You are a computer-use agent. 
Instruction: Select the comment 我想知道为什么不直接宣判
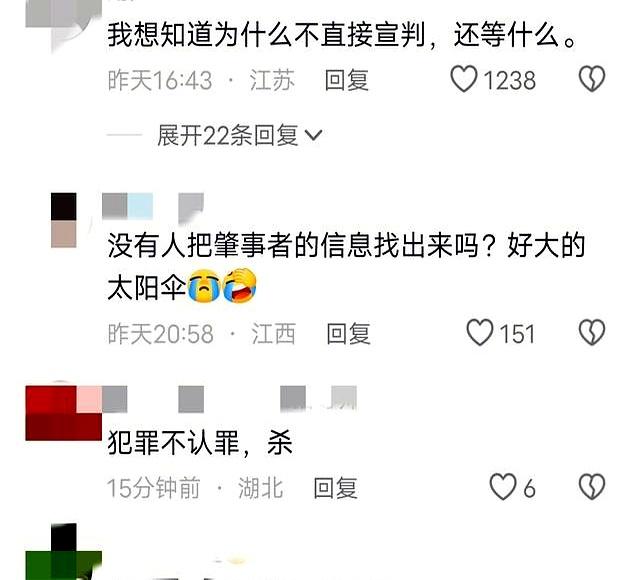(342, 34)
